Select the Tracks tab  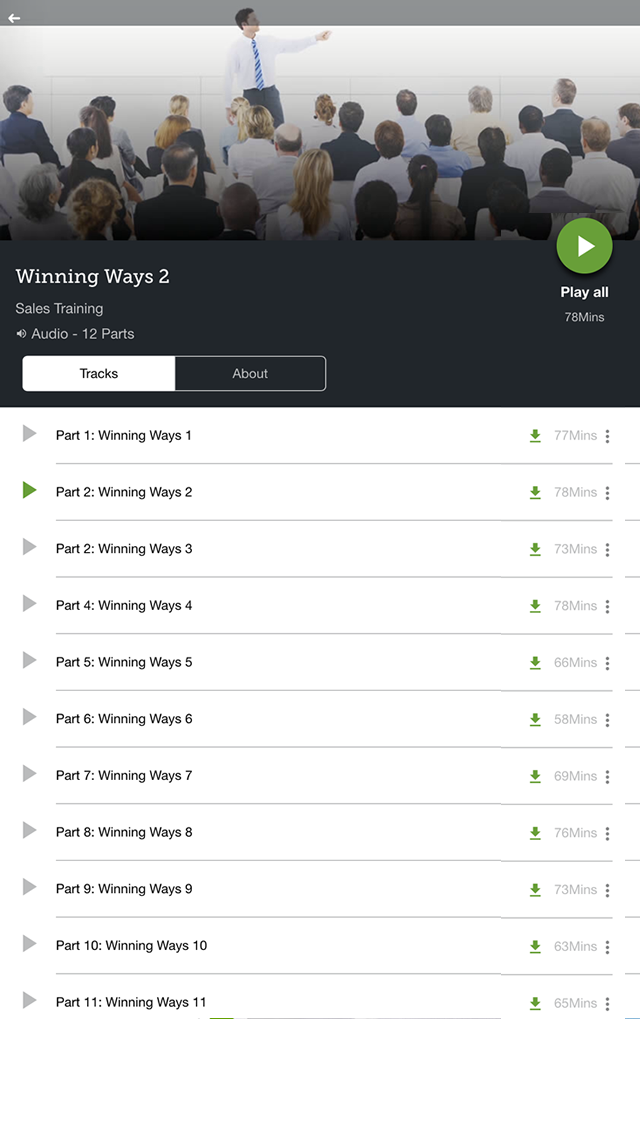[99, 374]
